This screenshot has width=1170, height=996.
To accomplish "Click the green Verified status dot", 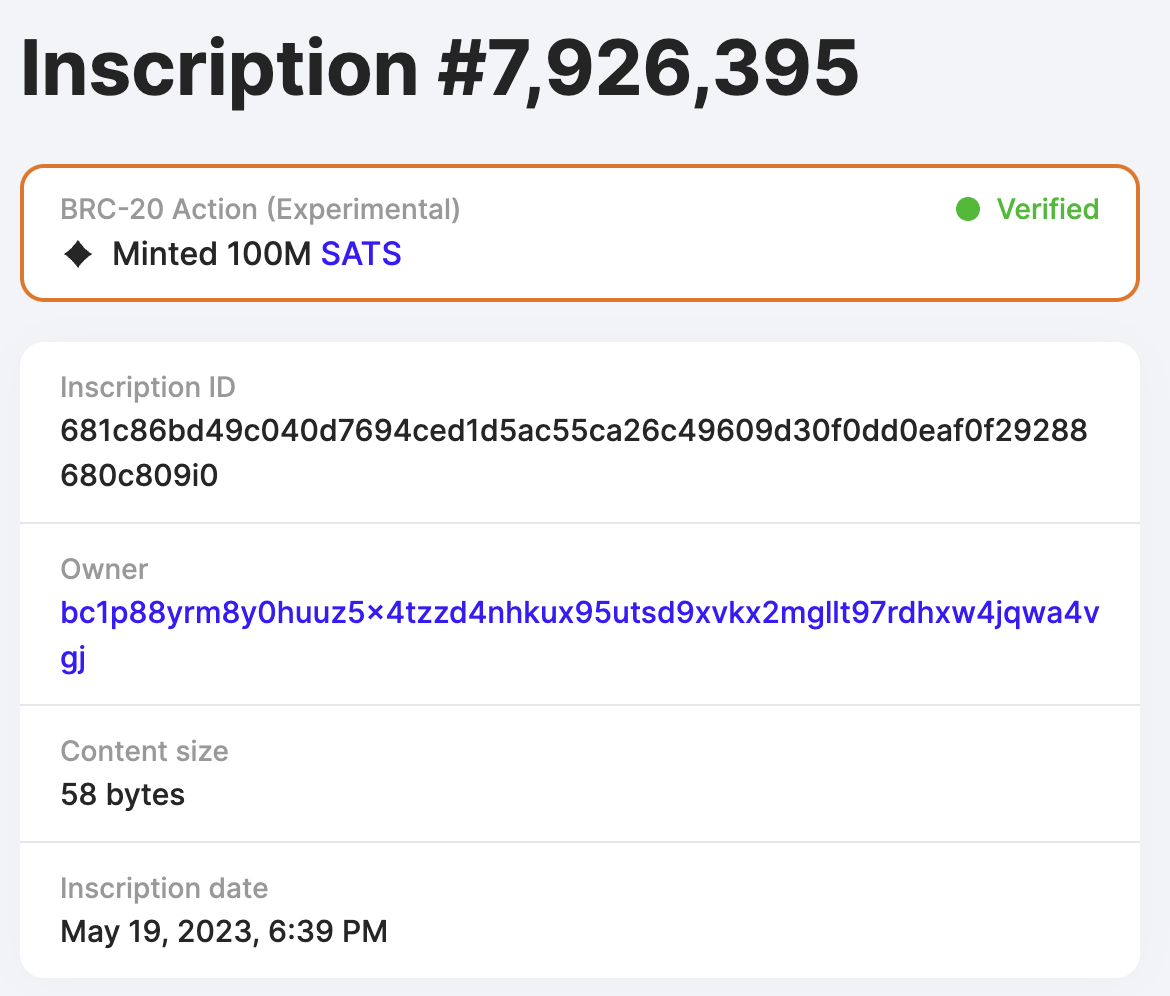I will coord(968,210).
